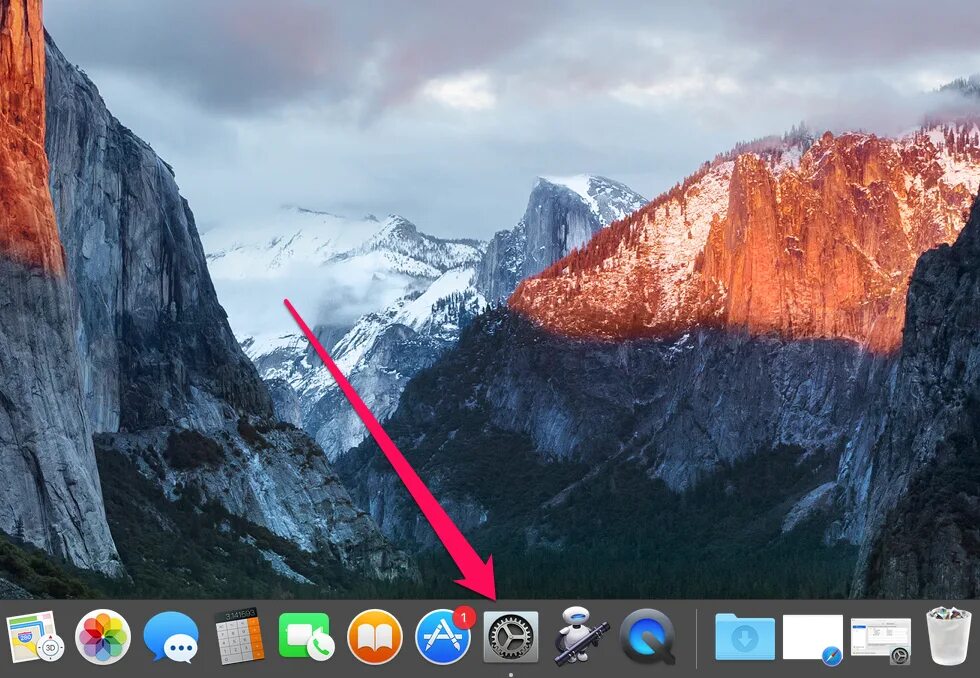
Task: Restore minimized Safari window thumbnail
Action: click(x=813, y=639)
